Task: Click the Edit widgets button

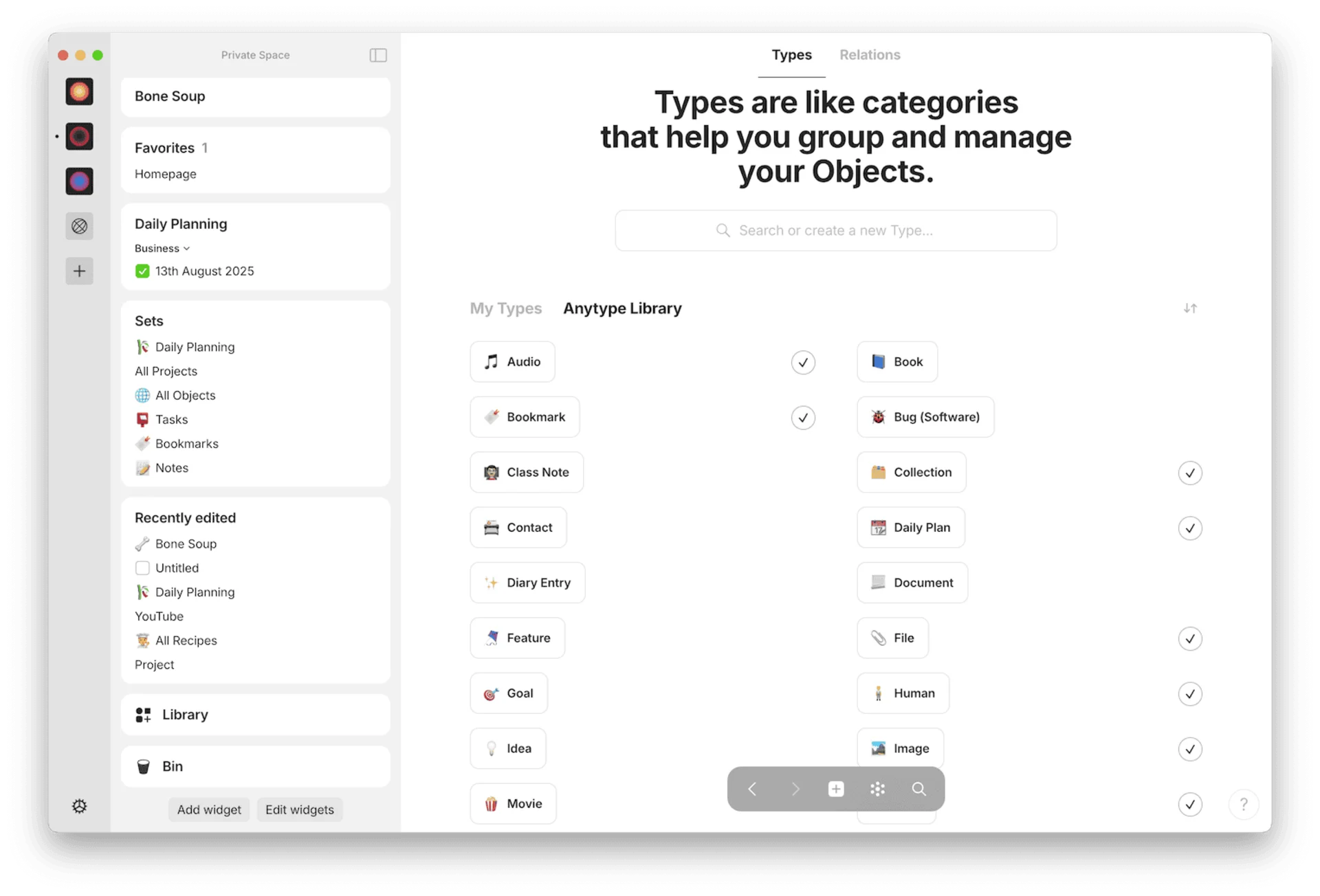Action: tap(299, 809)
